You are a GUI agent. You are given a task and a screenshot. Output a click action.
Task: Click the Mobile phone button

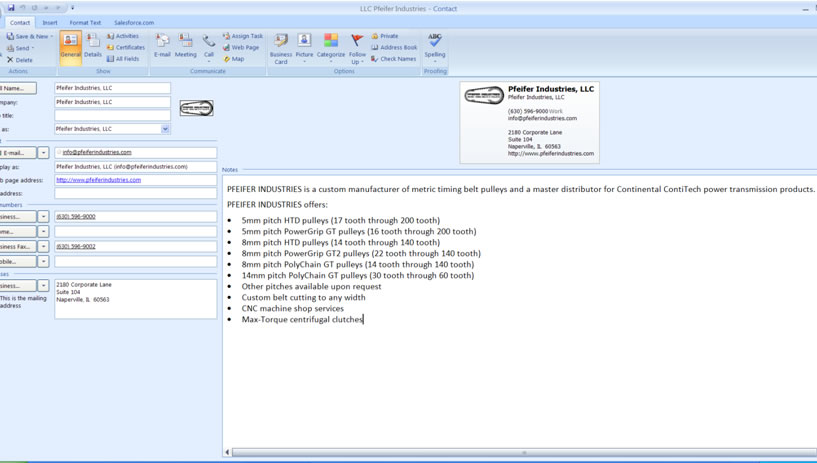point(18,261)
